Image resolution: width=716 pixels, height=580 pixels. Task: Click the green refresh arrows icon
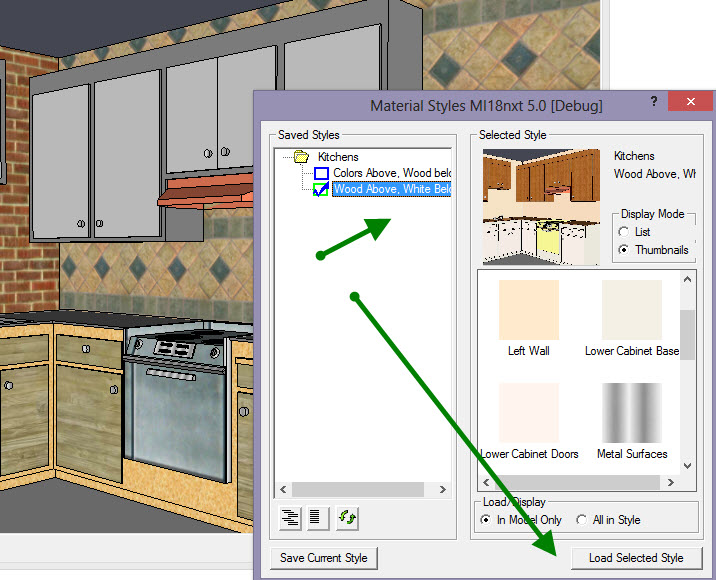coord(346,517)
